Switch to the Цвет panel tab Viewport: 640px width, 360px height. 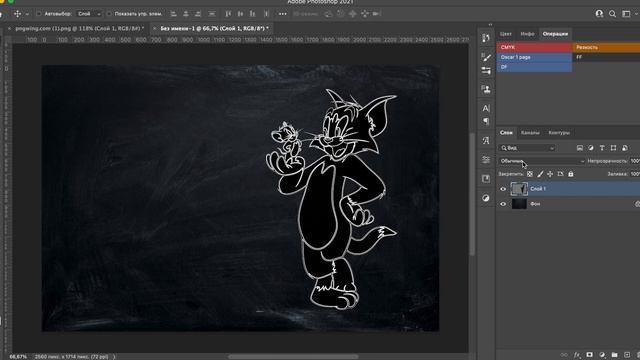(506, 34)
